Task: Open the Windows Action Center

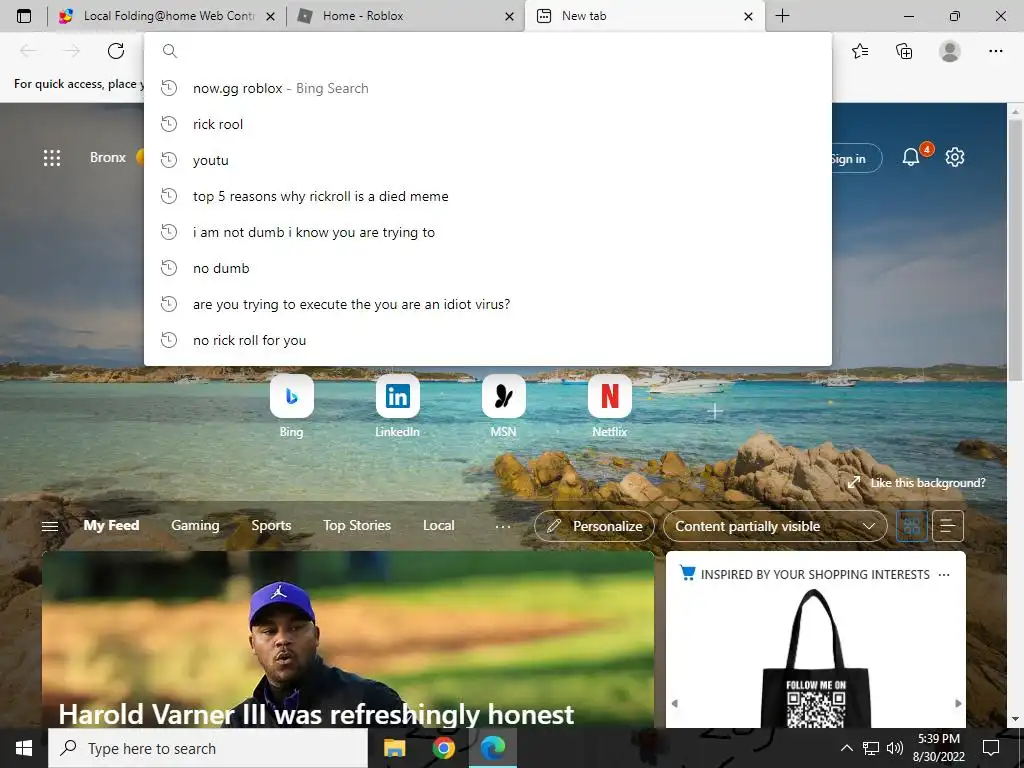Action: 991,748
